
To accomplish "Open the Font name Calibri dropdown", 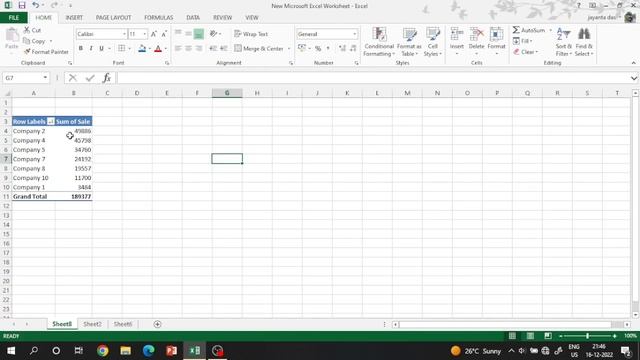I will [x=124, y=34].
